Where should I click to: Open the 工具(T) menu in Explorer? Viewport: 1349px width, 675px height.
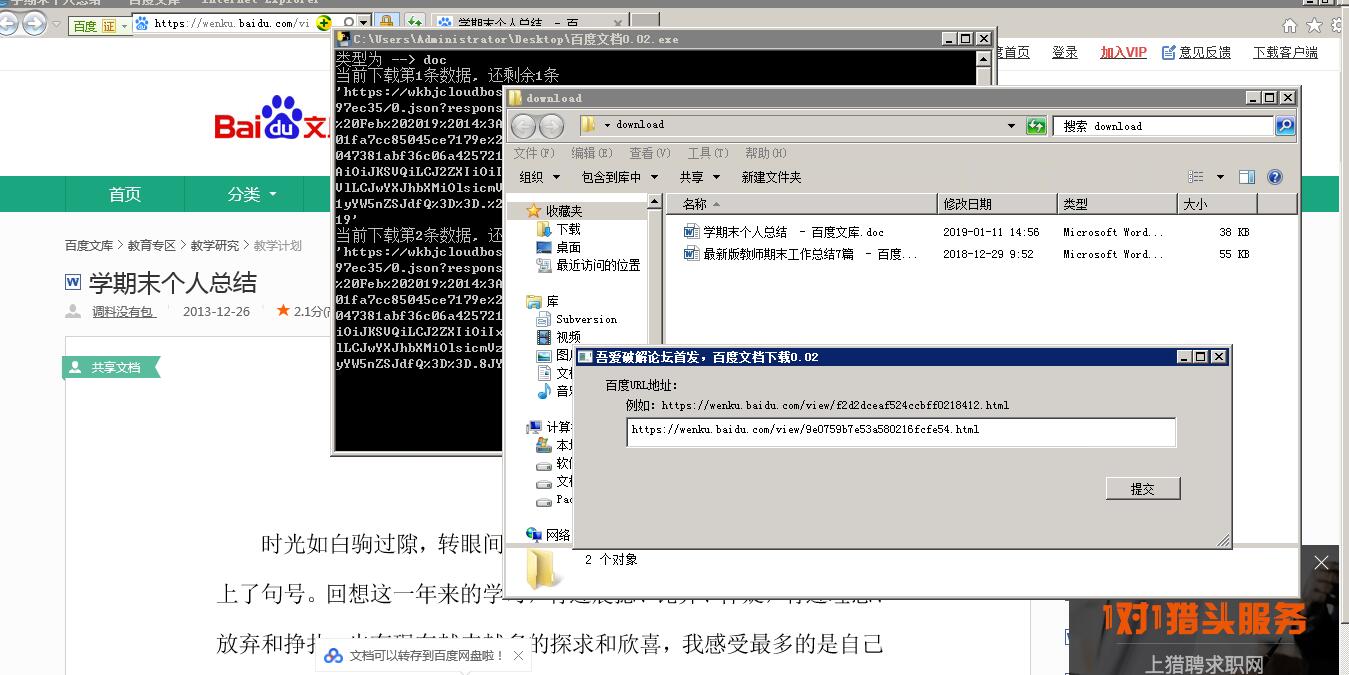[707, 153]
